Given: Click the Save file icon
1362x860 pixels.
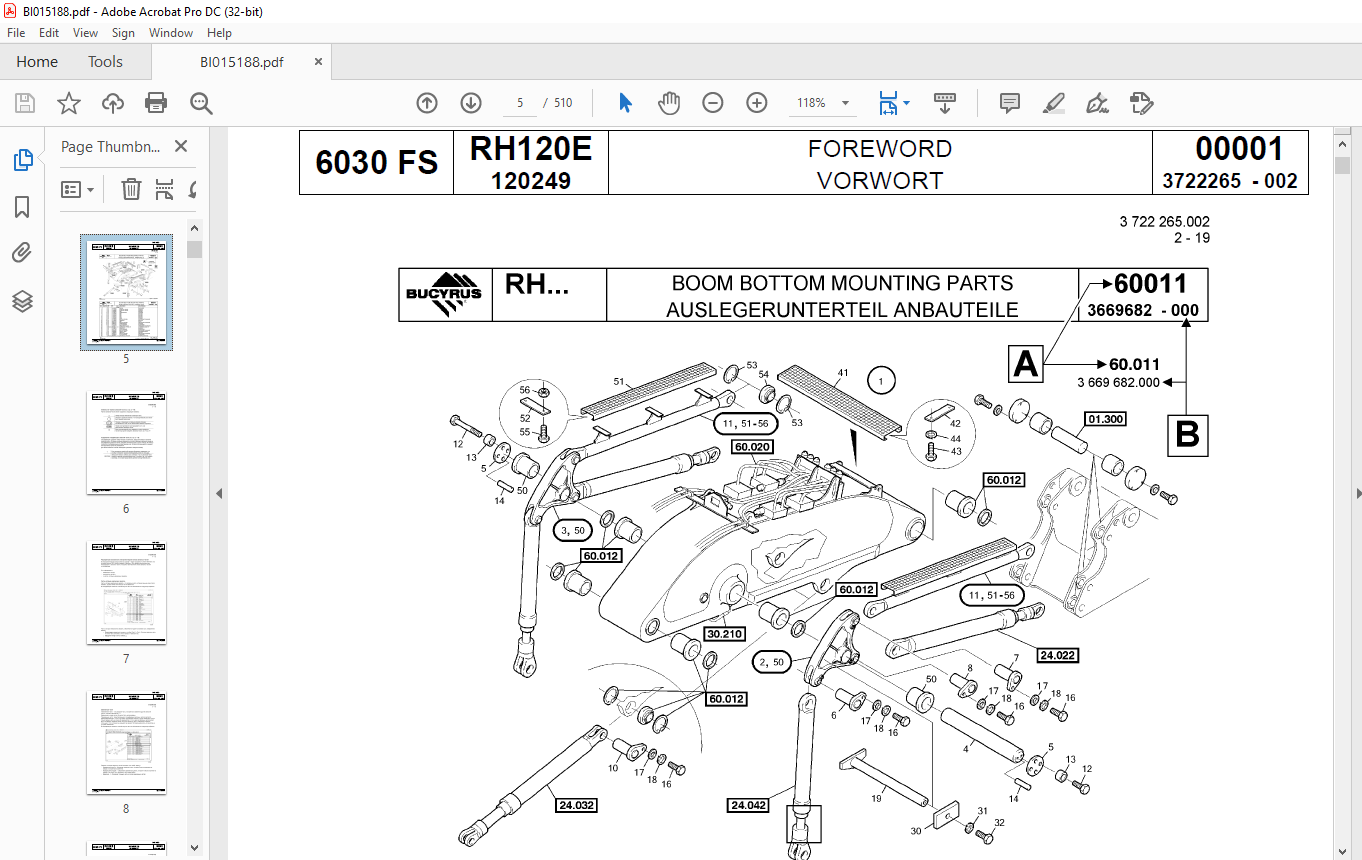Looking at the screenshot, I should (25, 103).
